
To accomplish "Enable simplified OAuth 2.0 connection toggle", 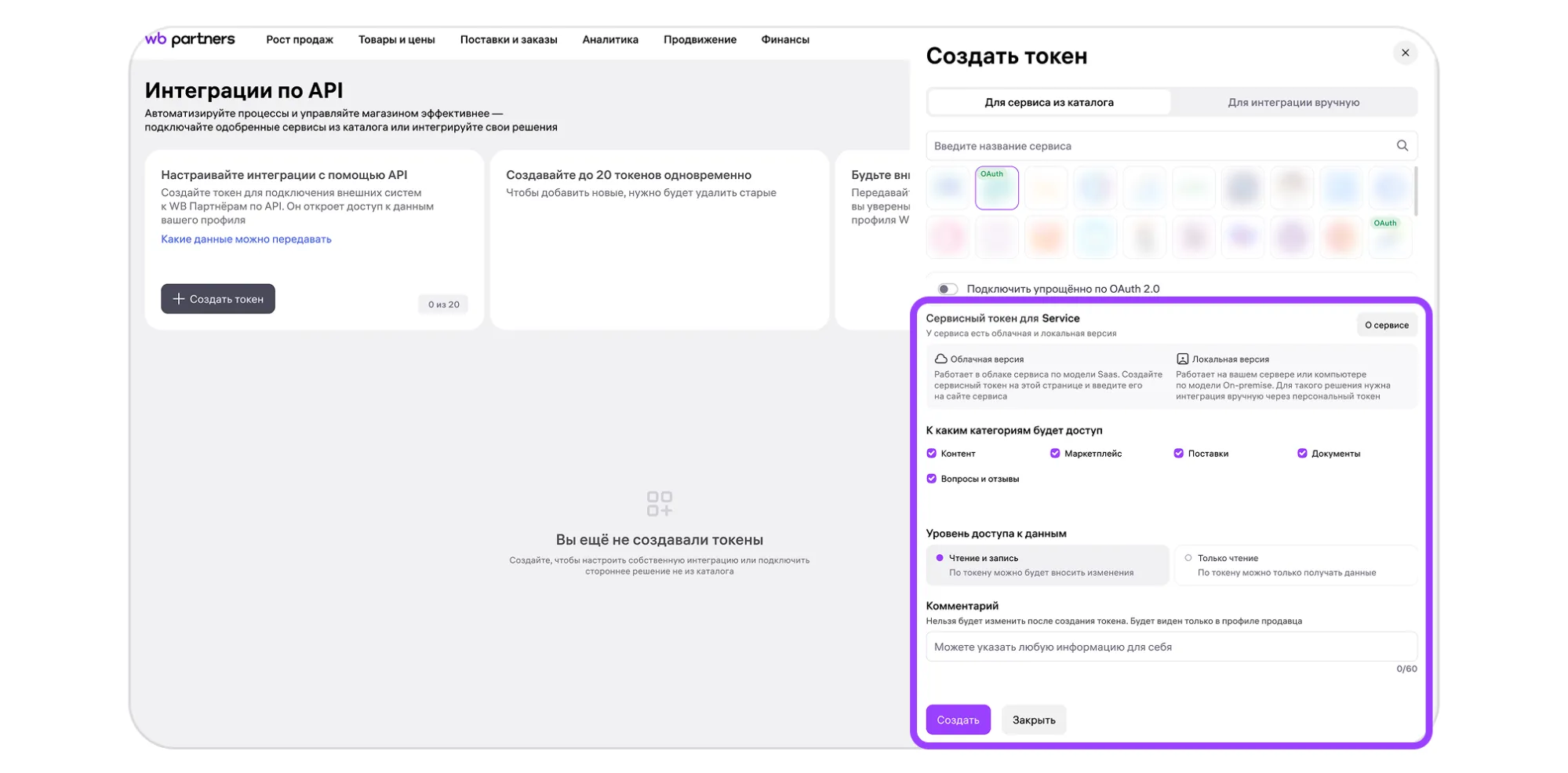I will tap(948, 289).
